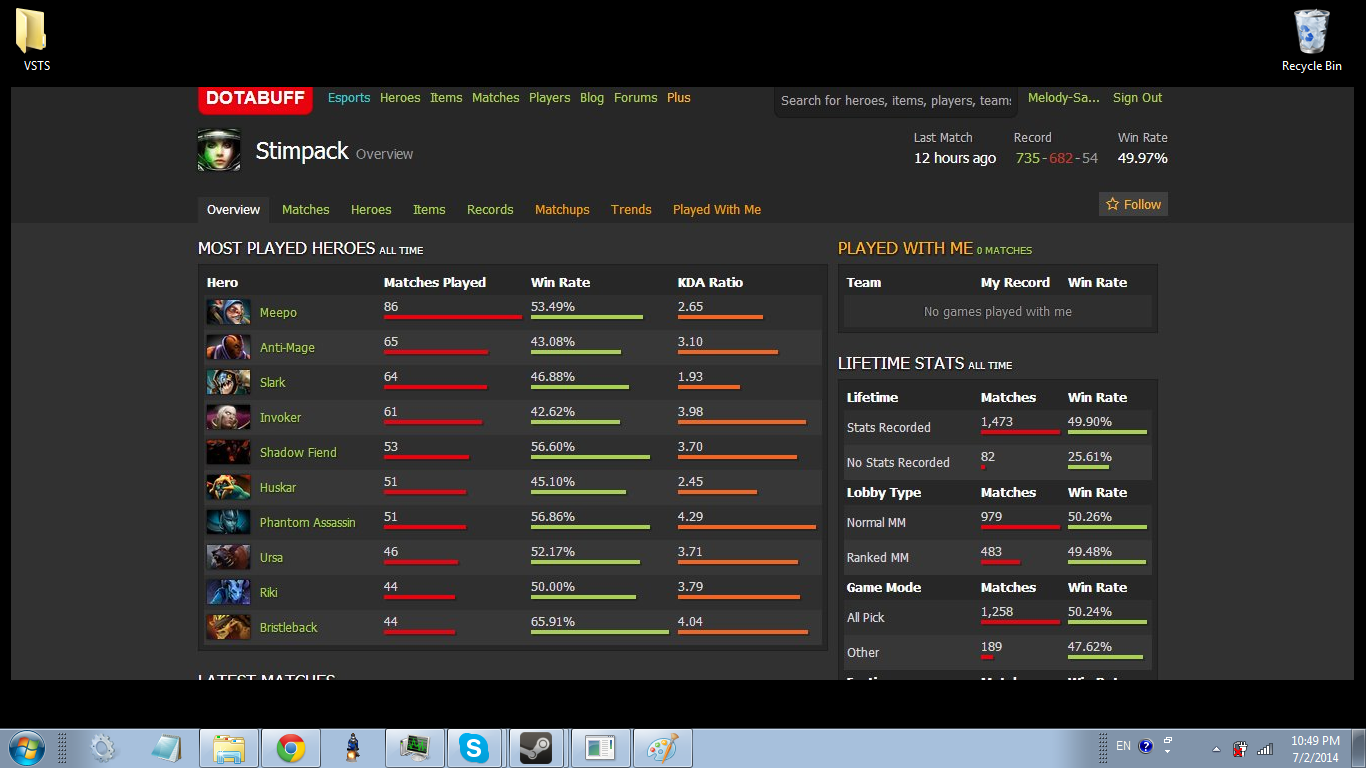
Task: Click the Anti-Mage hero portrait
Action: 229,347
